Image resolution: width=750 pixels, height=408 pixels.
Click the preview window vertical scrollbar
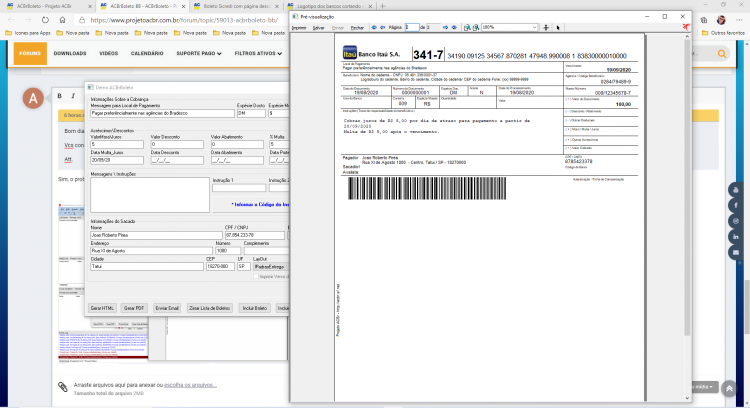pos(687,216)
